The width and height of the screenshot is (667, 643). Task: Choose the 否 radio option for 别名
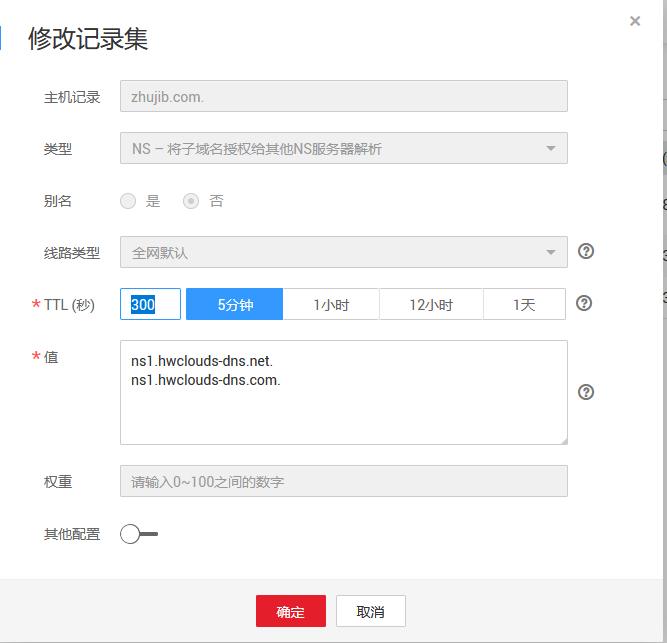tap(191, 201)
